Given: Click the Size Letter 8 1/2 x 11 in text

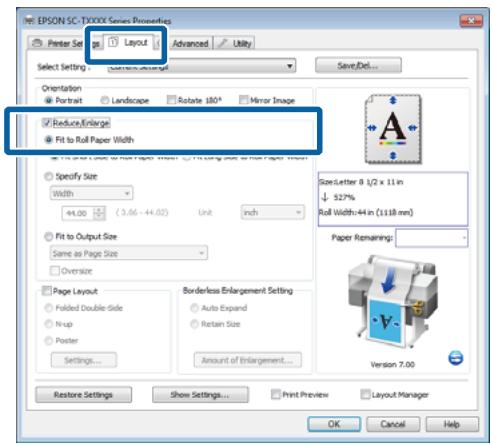Looking at the screenshot, I should [361, 182].
